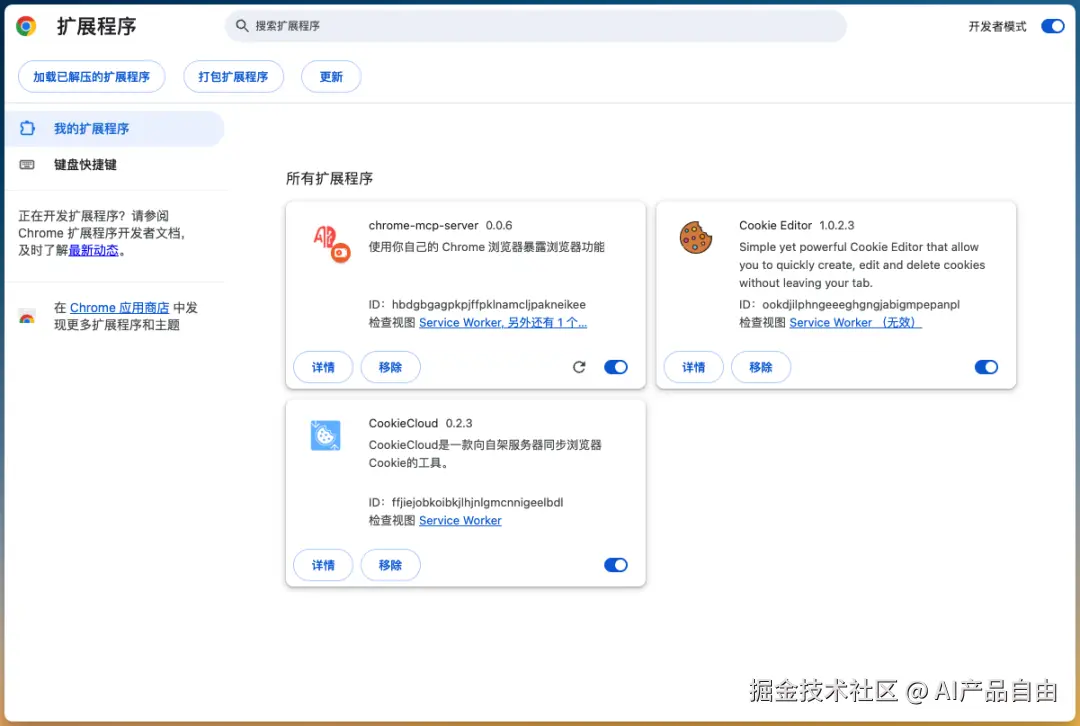Open 详情 for Cookie Editor
This screenshot has height=726, width=1080.
694,367
